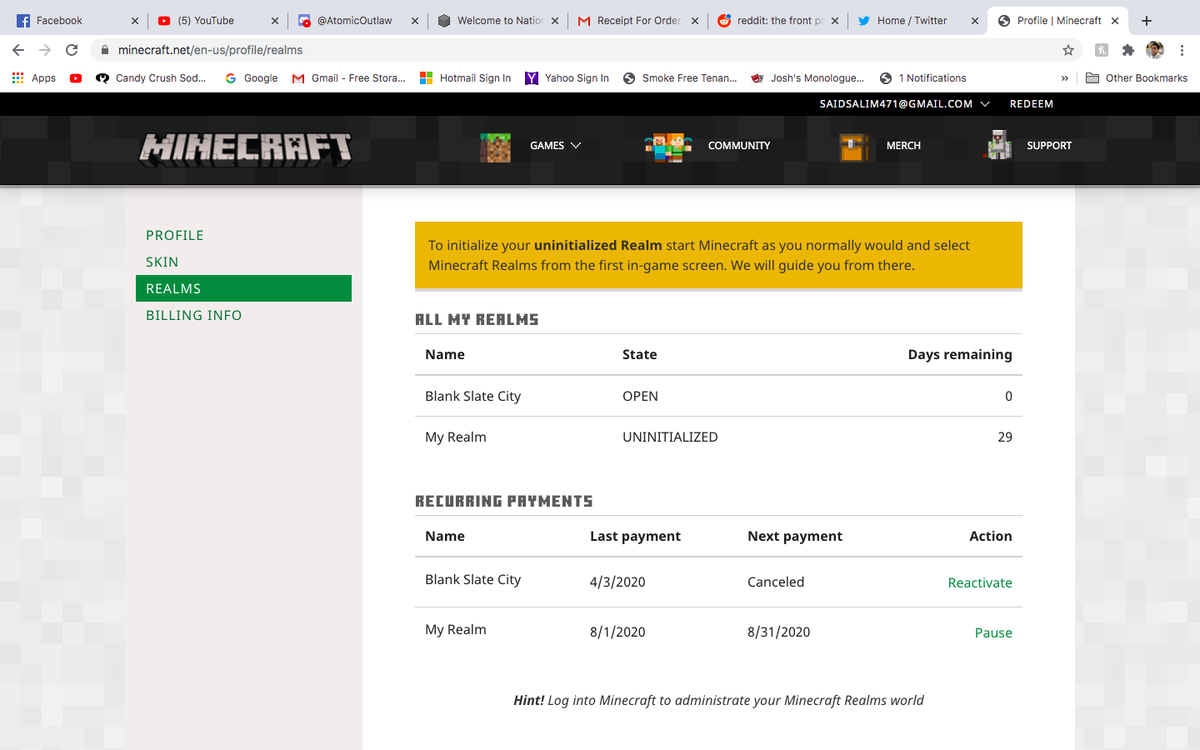The image size is (1200, 750).
Task: Open the 1 Notifications bookmark
Action: click(x=923, y=78)
